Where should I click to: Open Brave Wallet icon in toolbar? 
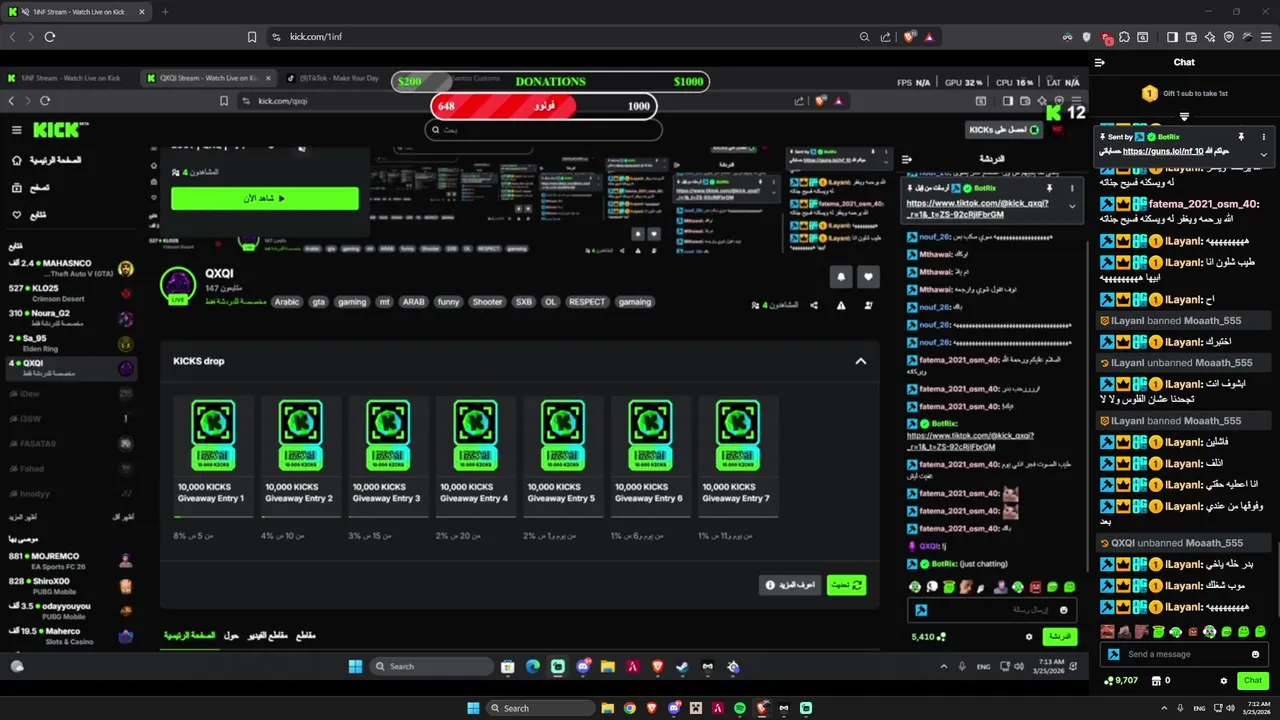[x=1191, y=37]
